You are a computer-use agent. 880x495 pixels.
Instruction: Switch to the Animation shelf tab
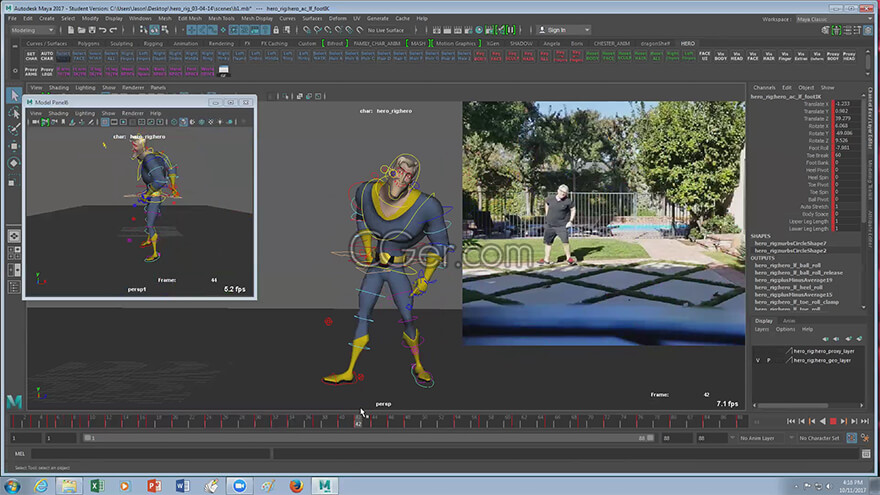point(185,43)
